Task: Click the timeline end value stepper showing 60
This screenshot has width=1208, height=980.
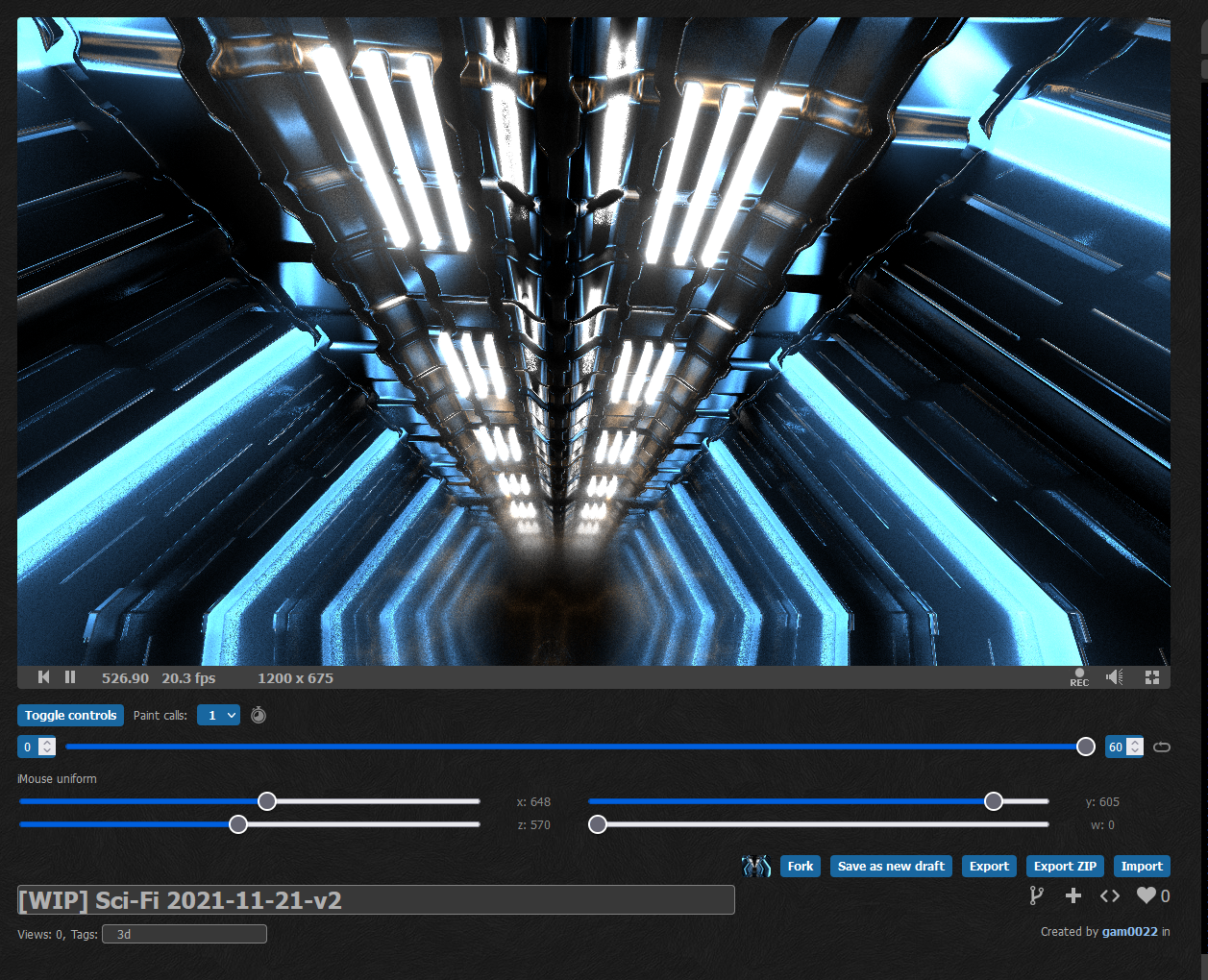Action: [x=1134, y=747]
